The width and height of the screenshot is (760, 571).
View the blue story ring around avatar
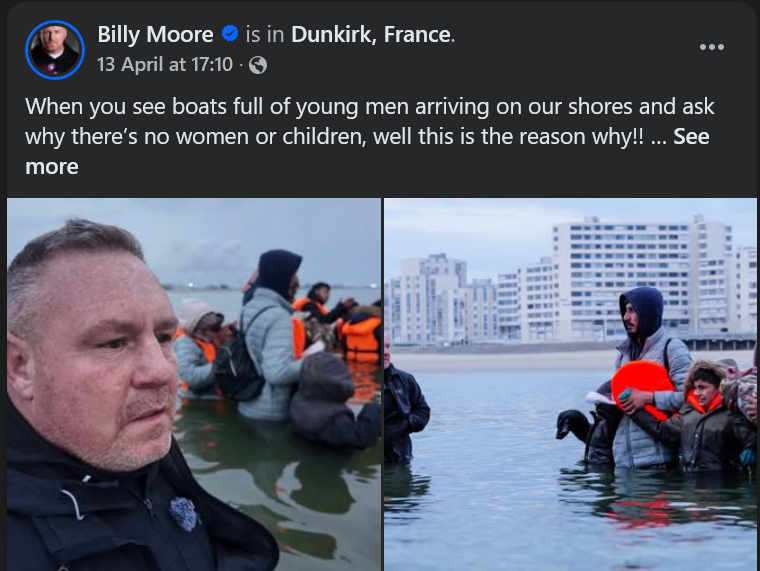[55, 50]
